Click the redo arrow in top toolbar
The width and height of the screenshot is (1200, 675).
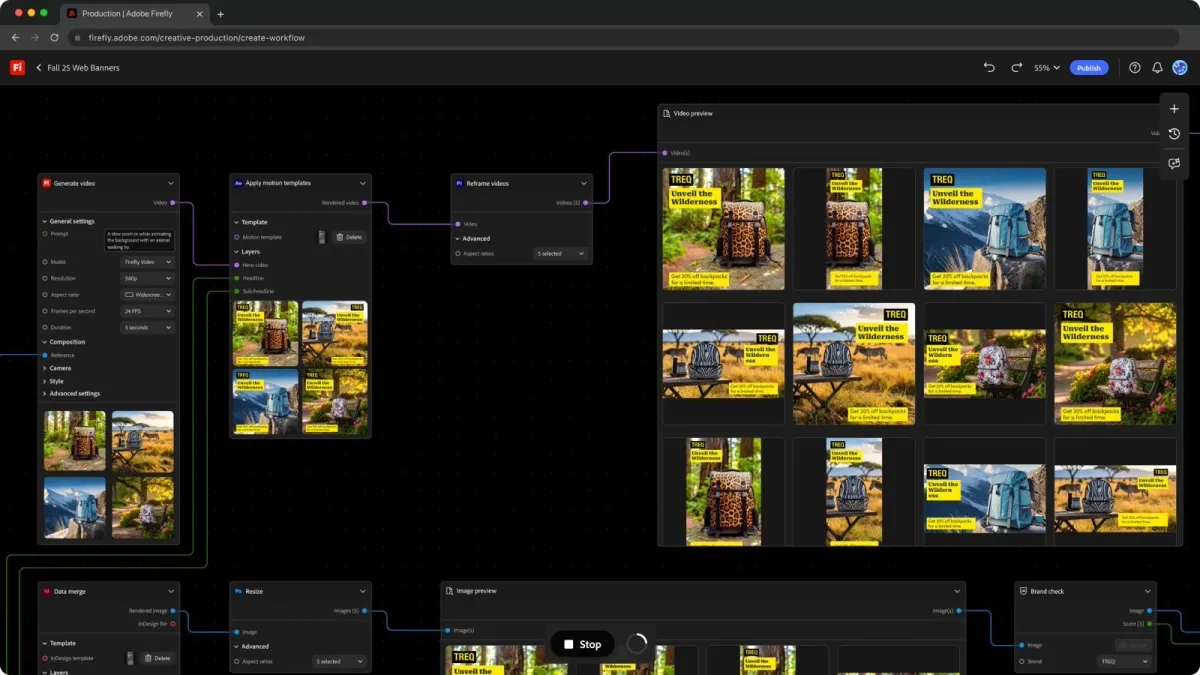click(1016, 68)
